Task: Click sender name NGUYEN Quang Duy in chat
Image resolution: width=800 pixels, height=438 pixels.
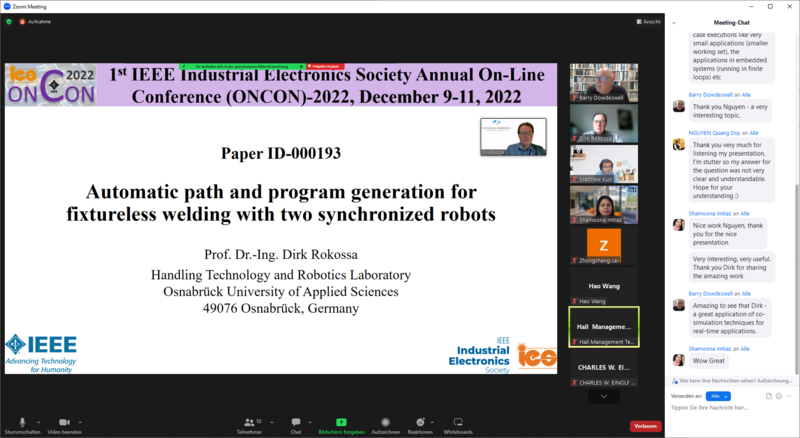Action: pos(714,133)
